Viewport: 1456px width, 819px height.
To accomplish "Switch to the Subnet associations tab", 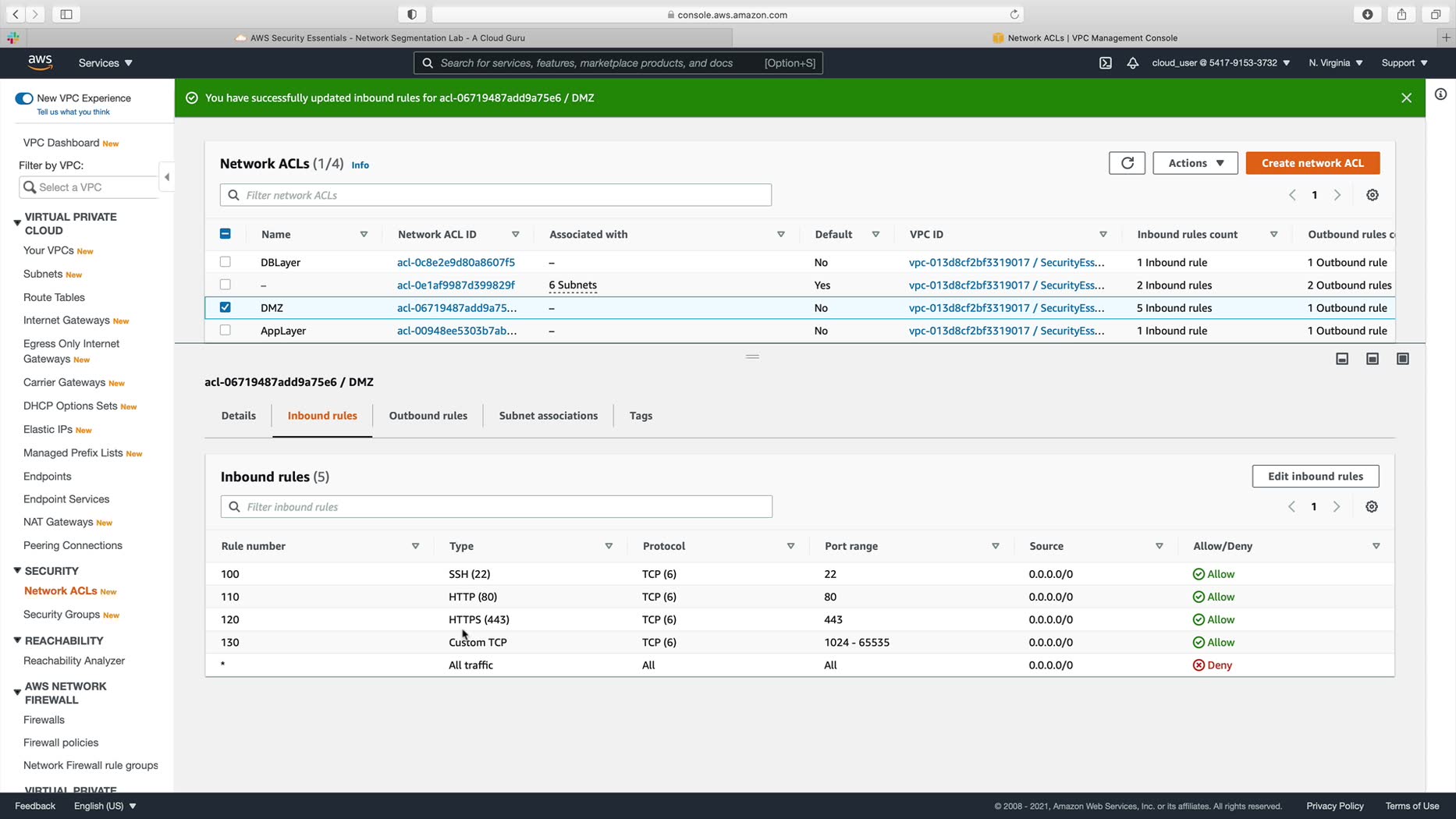I will (548, 416).
